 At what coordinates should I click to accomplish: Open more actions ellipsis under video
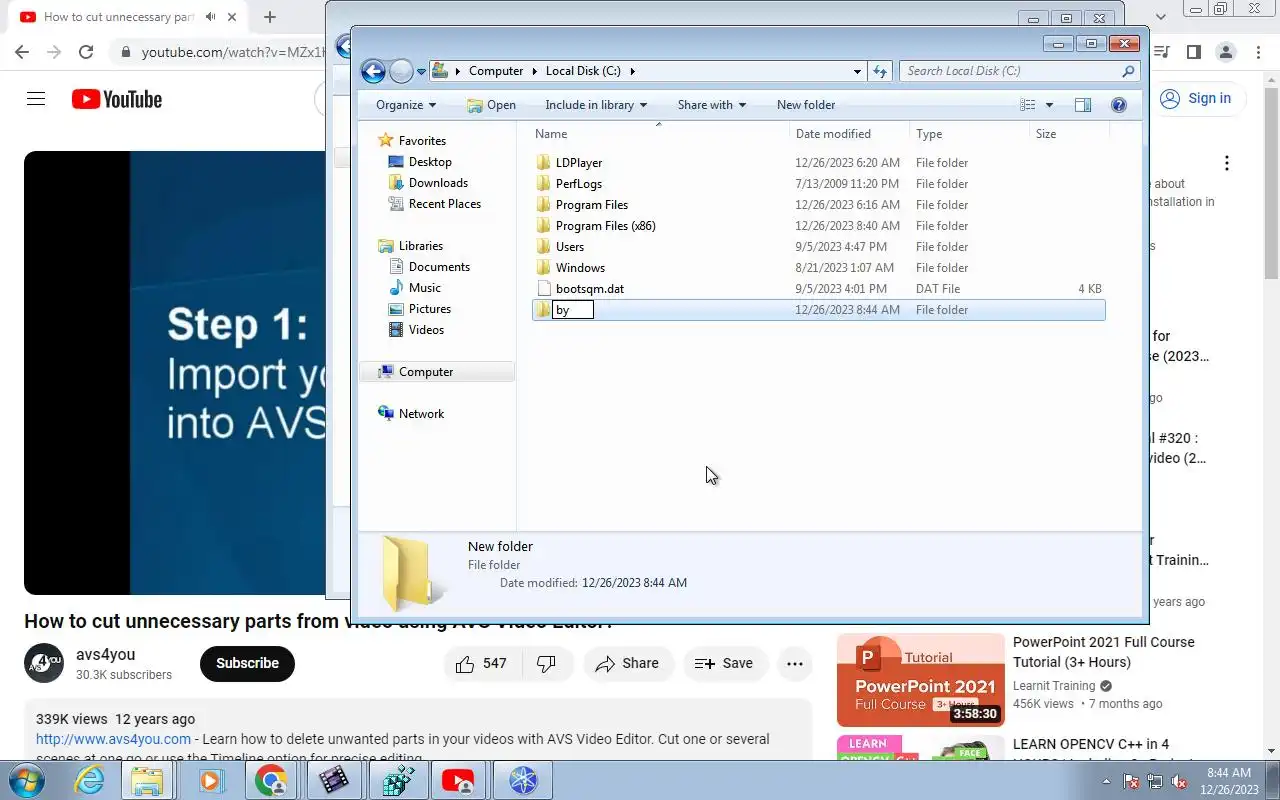(795, 663)
